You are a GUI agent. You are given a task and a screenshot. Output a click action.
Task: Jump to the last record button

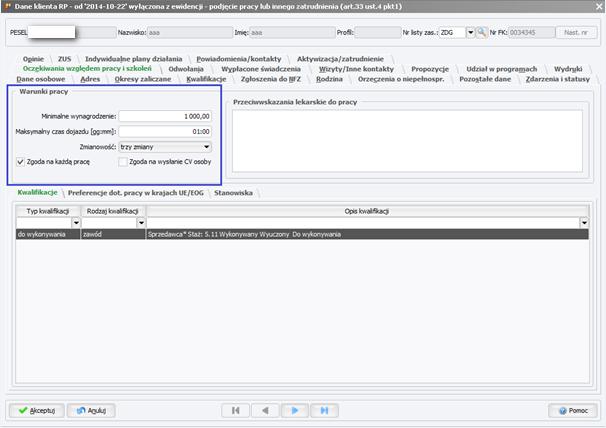click(x=324, y=410)
